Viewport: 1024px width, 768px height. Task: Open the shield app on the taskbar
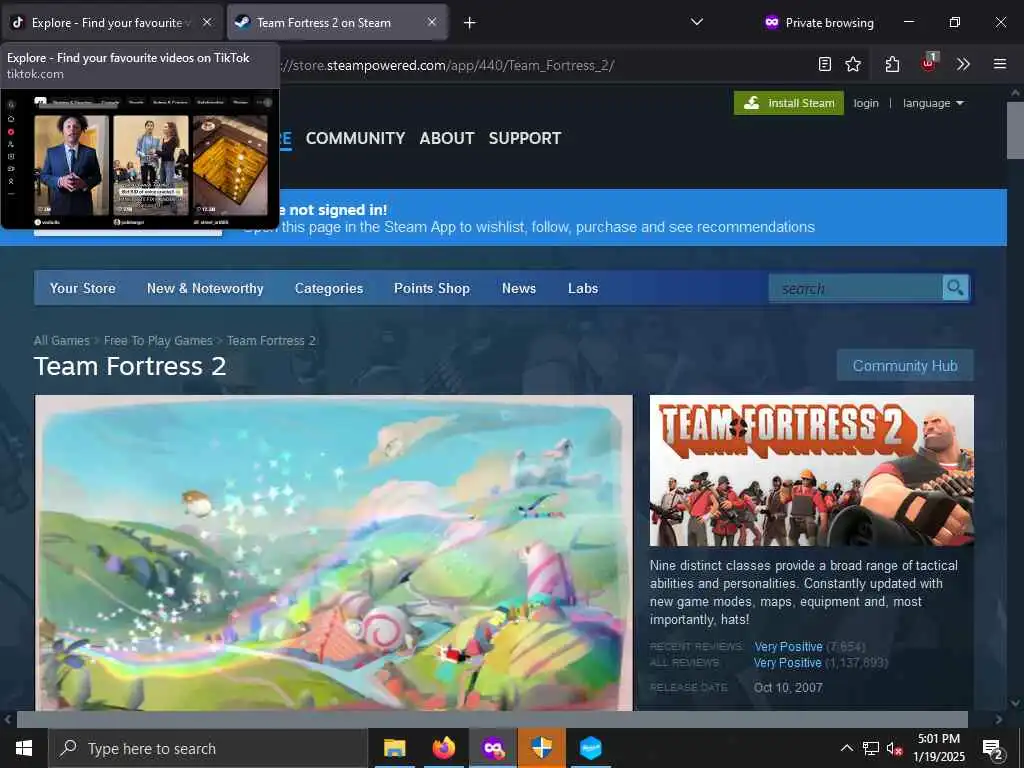pos(541,748)
